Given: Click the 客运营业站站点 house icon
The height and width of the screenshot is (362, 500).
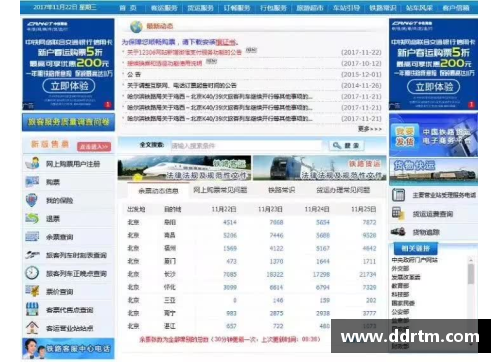Looking at the screenshot, I should (32, 328).
